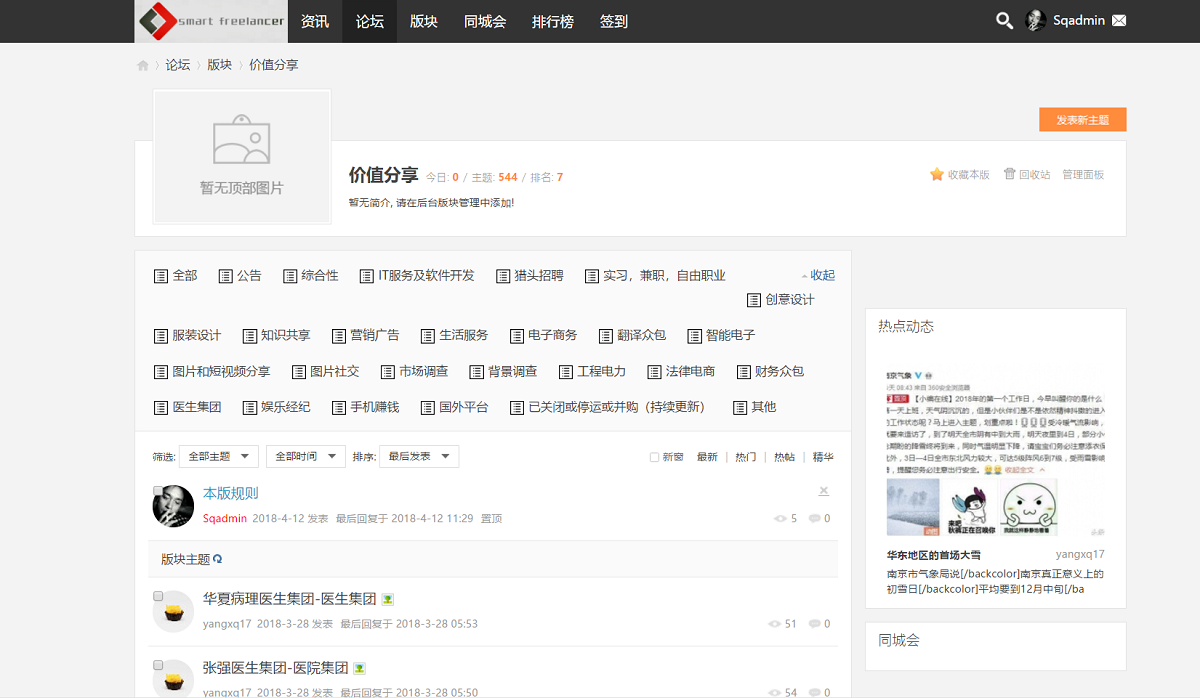1200x698 pixels.
Task: Open the 最后发表 sort dropdown
Action: click(419, 456)
